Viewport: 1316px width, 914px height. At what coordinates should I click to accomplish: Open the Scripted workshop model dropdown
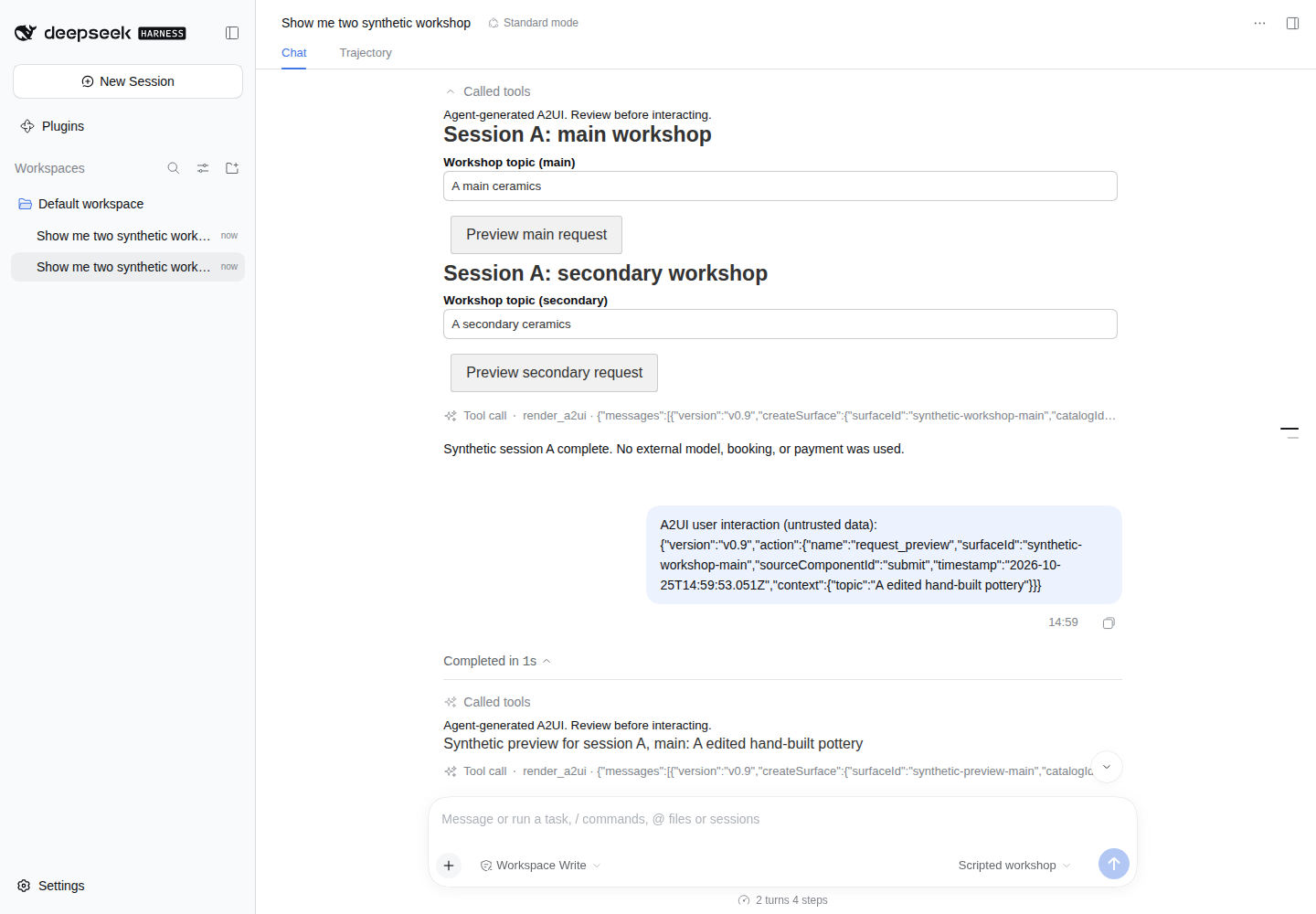point(1014,866)
